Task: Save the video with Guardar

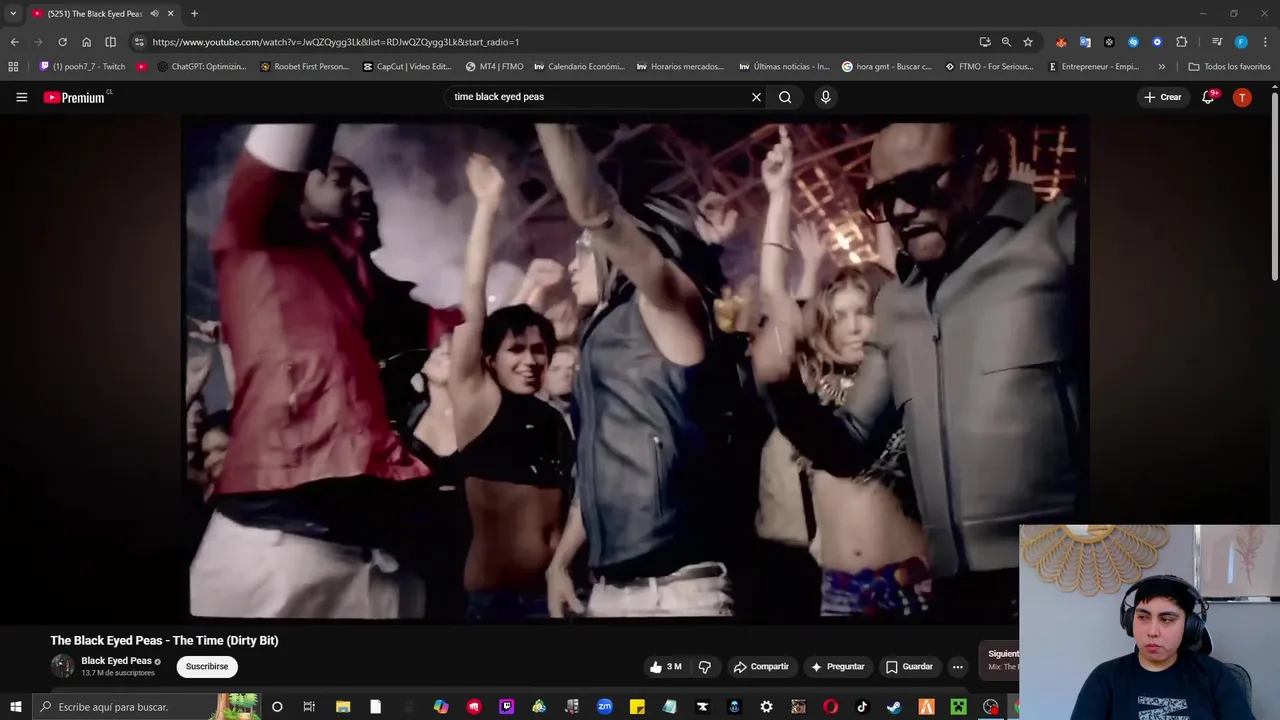Action: point(909,667)
